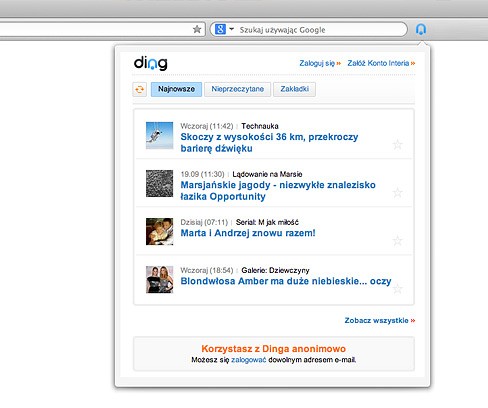Click 'Korzystasz z Dinga anonimowo' heading

tap(274, 349)
